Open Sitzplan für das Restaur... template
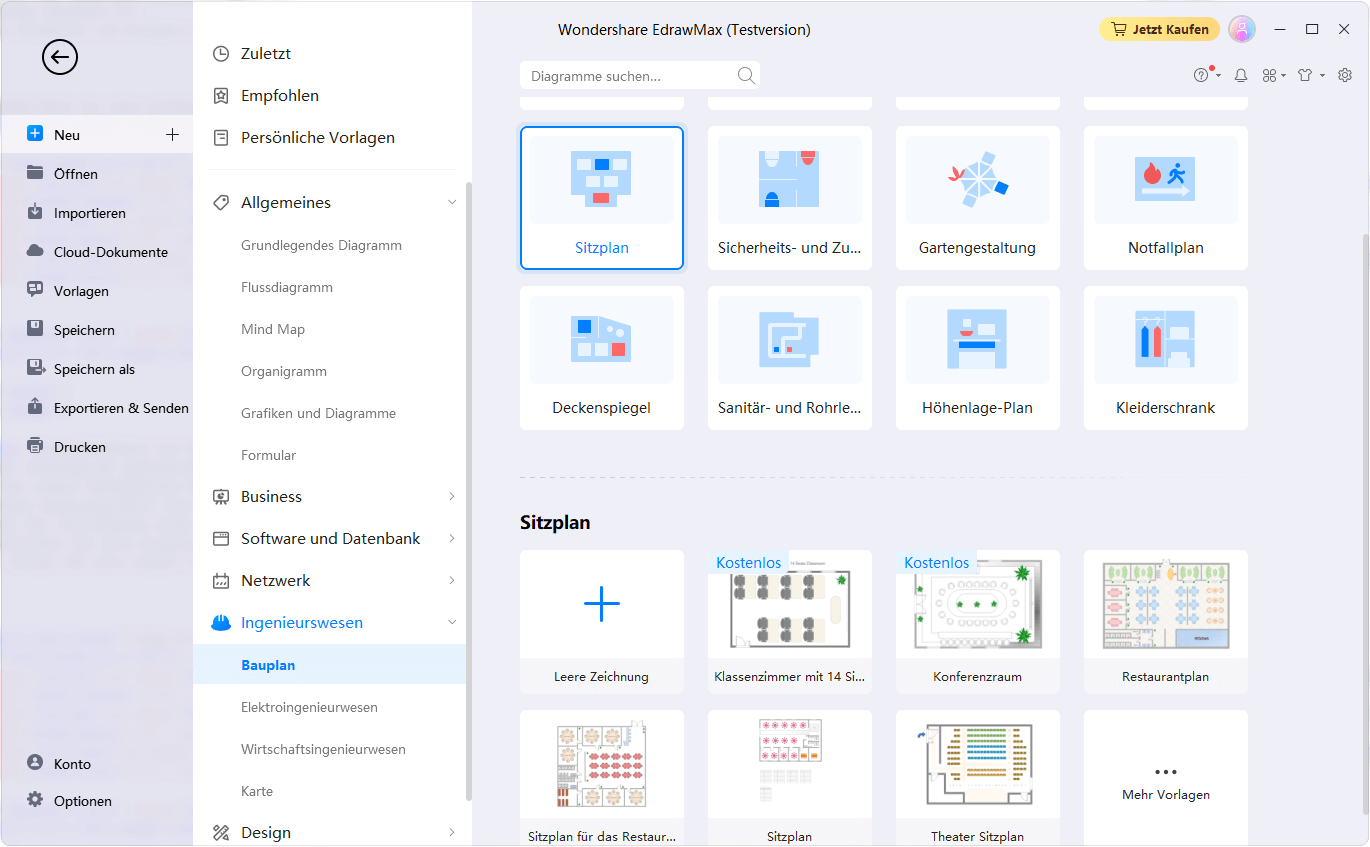Viewport: 1370px width, 847px height. coord(602,778)
